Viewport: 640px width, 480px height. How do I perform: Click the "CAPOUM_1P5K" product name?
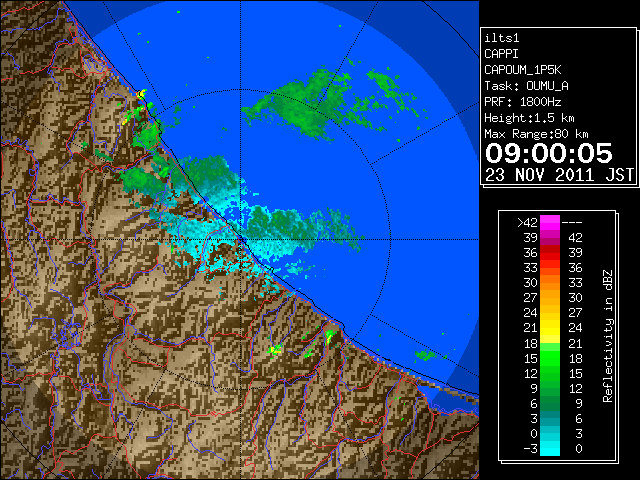coord(523,70)
